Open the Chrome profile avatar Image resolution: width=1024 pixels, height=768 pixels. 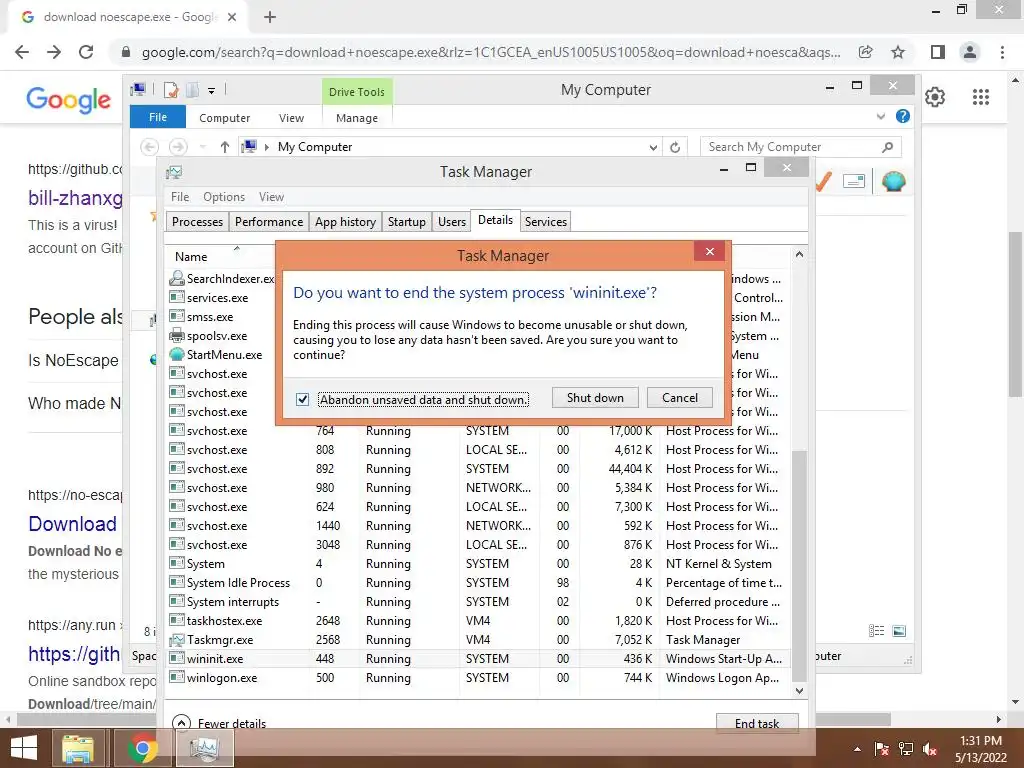tap(970, 52)
